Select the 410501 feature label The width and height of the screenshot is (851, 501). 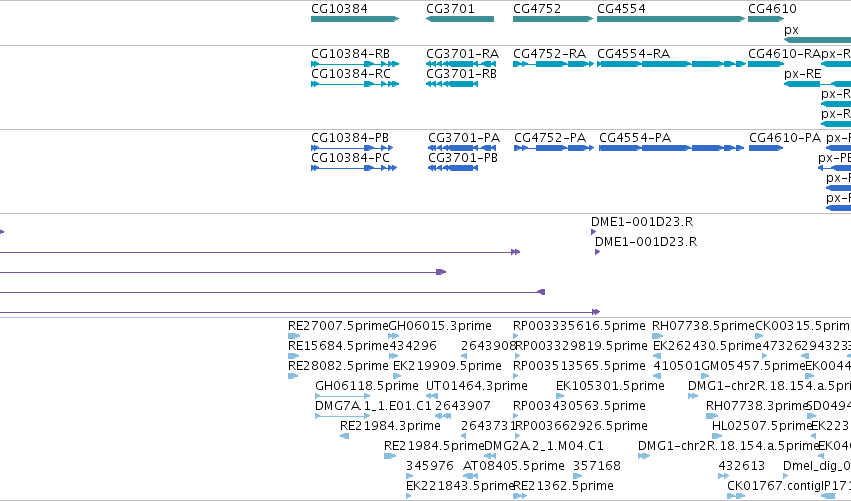point(677,366)
